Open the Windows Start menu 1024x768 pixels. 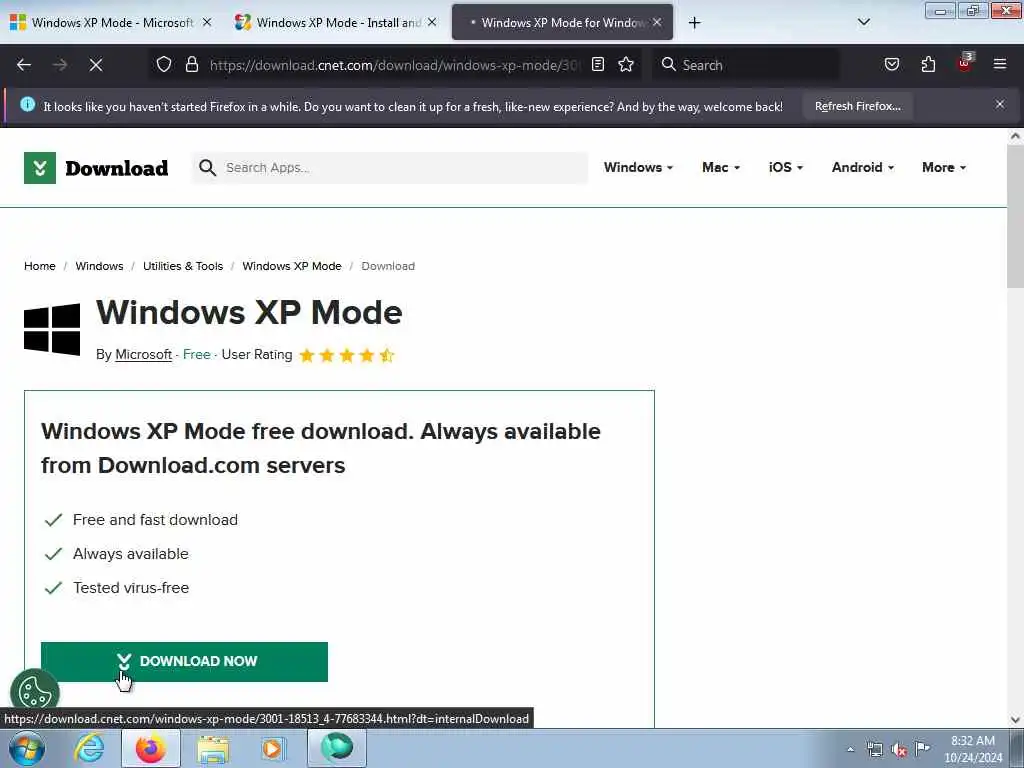pos(27,748)
